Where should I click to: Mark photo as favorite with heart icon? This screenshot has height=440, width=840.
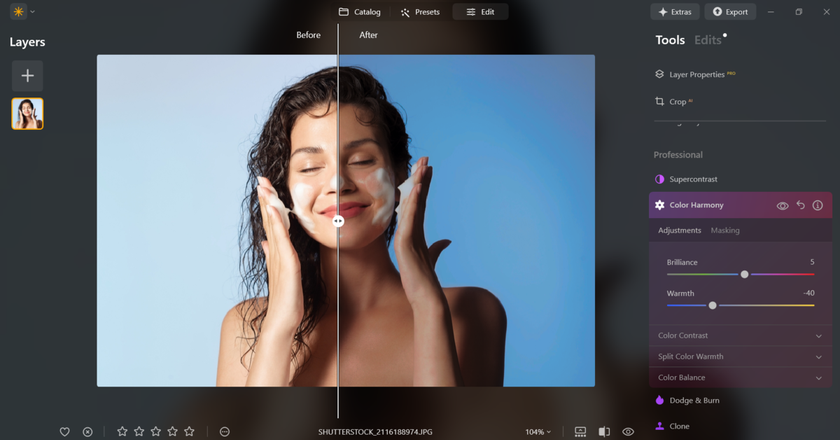[65, 431]
